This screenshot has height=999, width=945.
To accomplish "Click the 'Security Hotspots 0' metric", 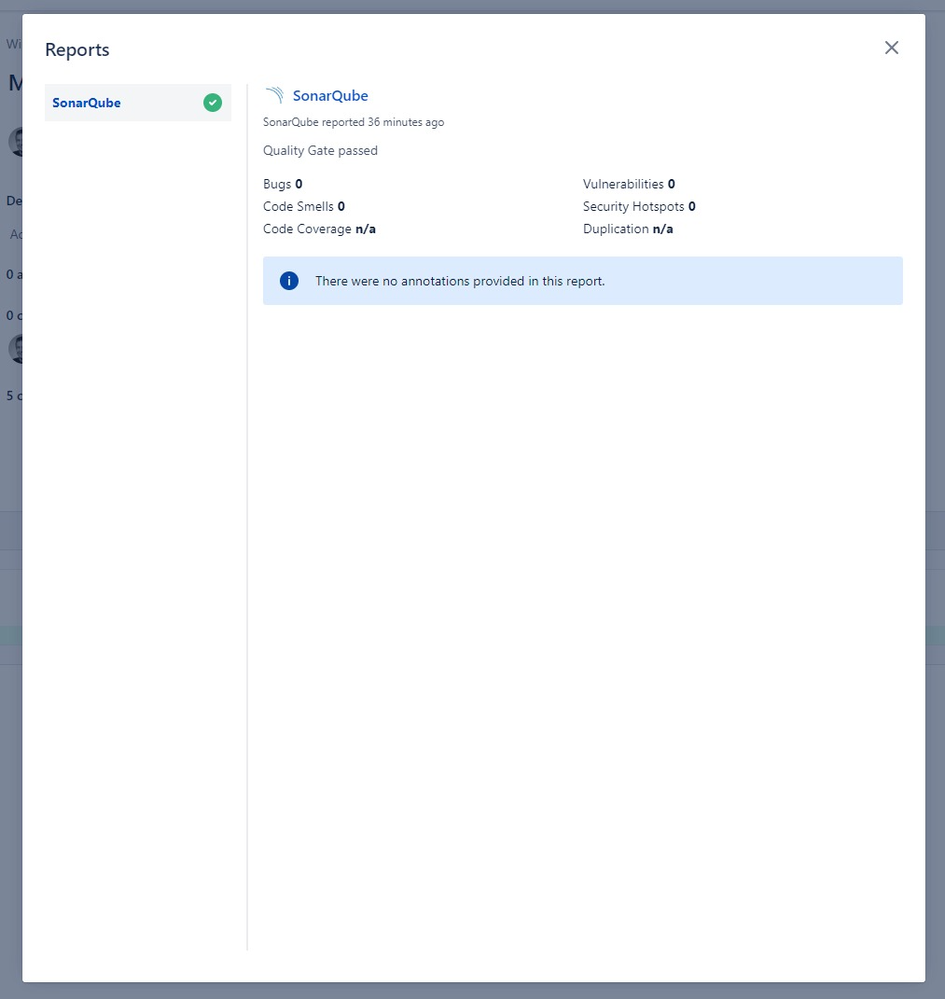I will (639, 206).
